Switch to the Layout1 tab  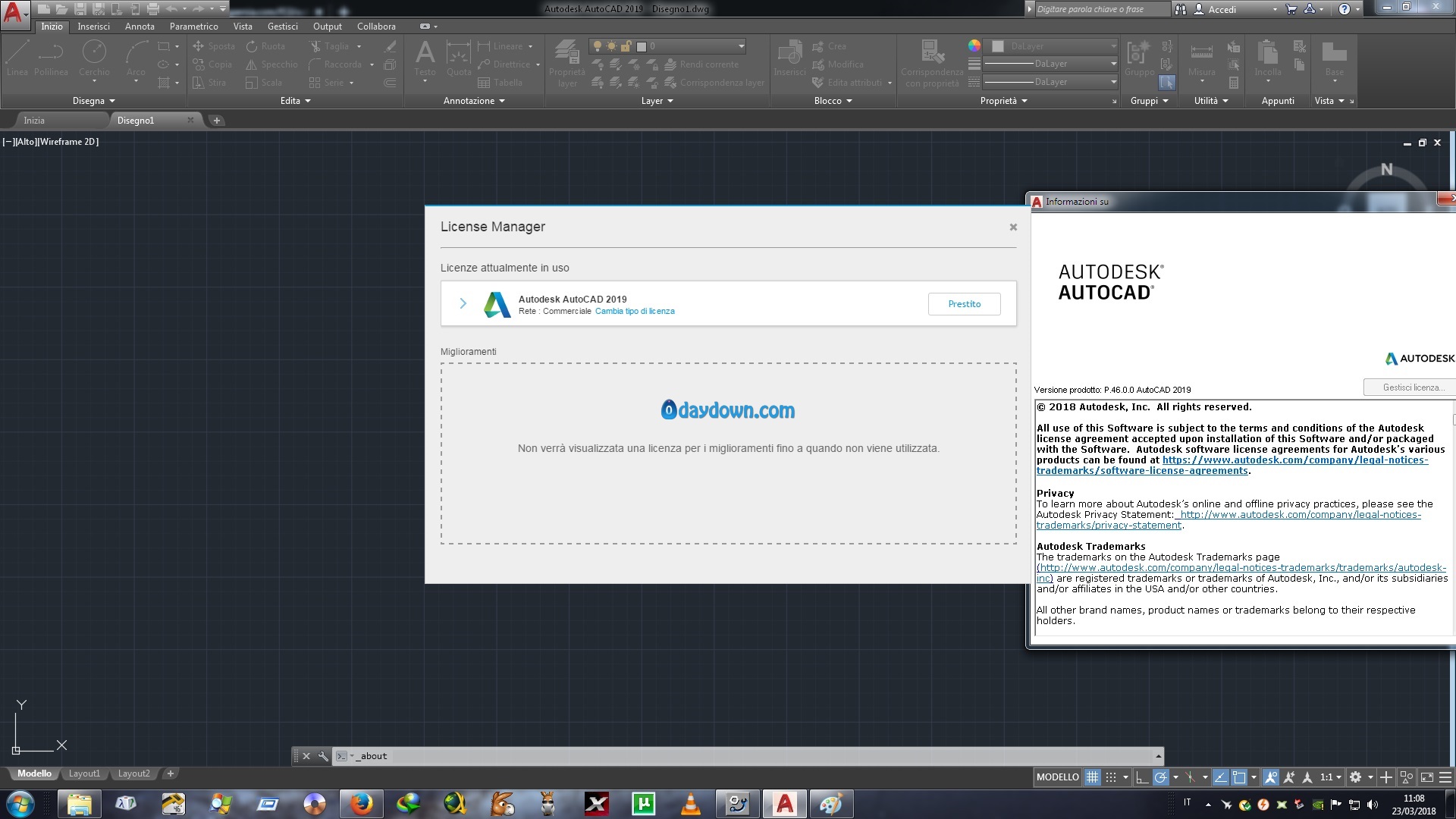click(84, 773)
